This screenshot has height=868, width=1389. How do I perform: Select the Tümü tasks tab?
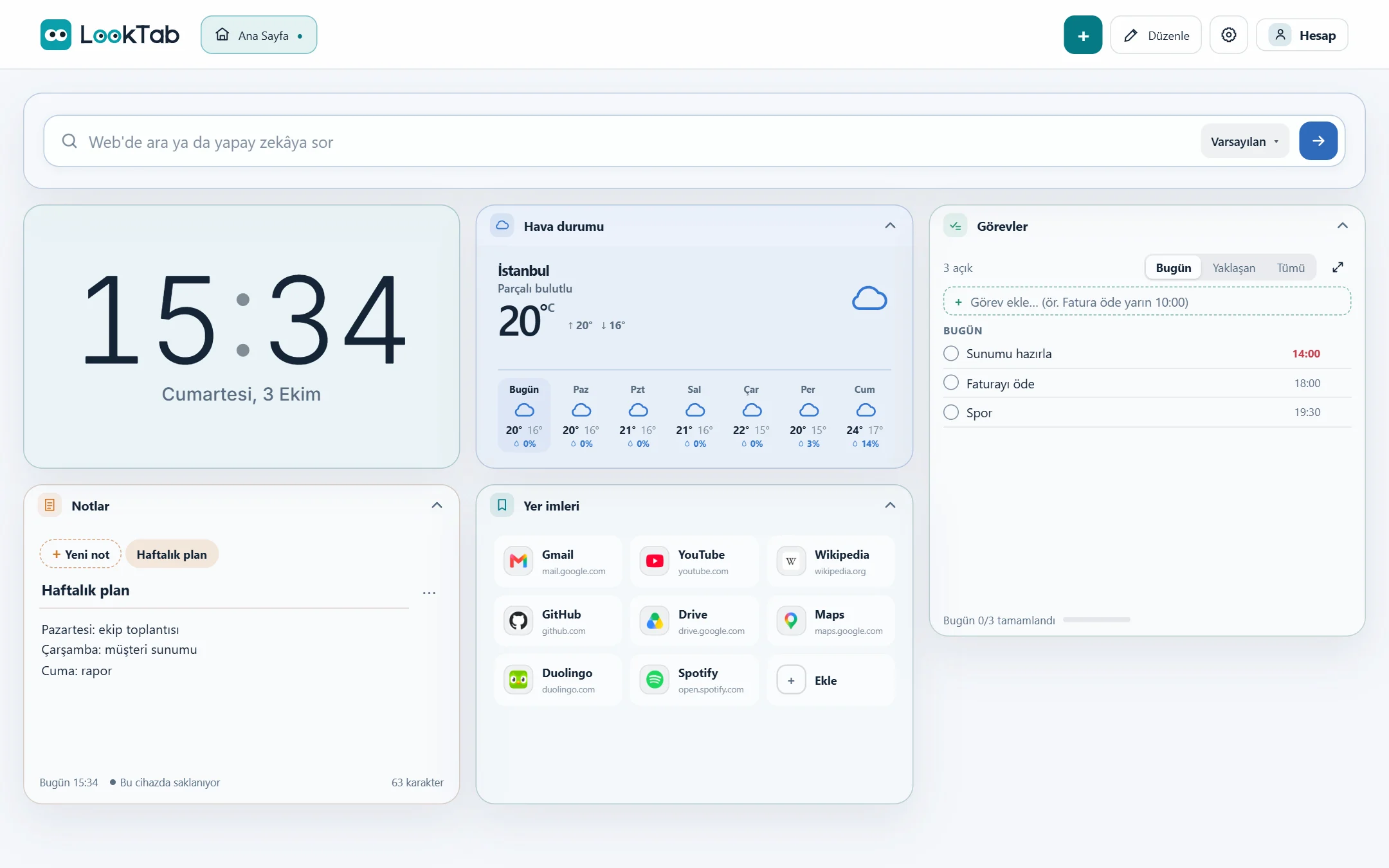[1291, 267]
